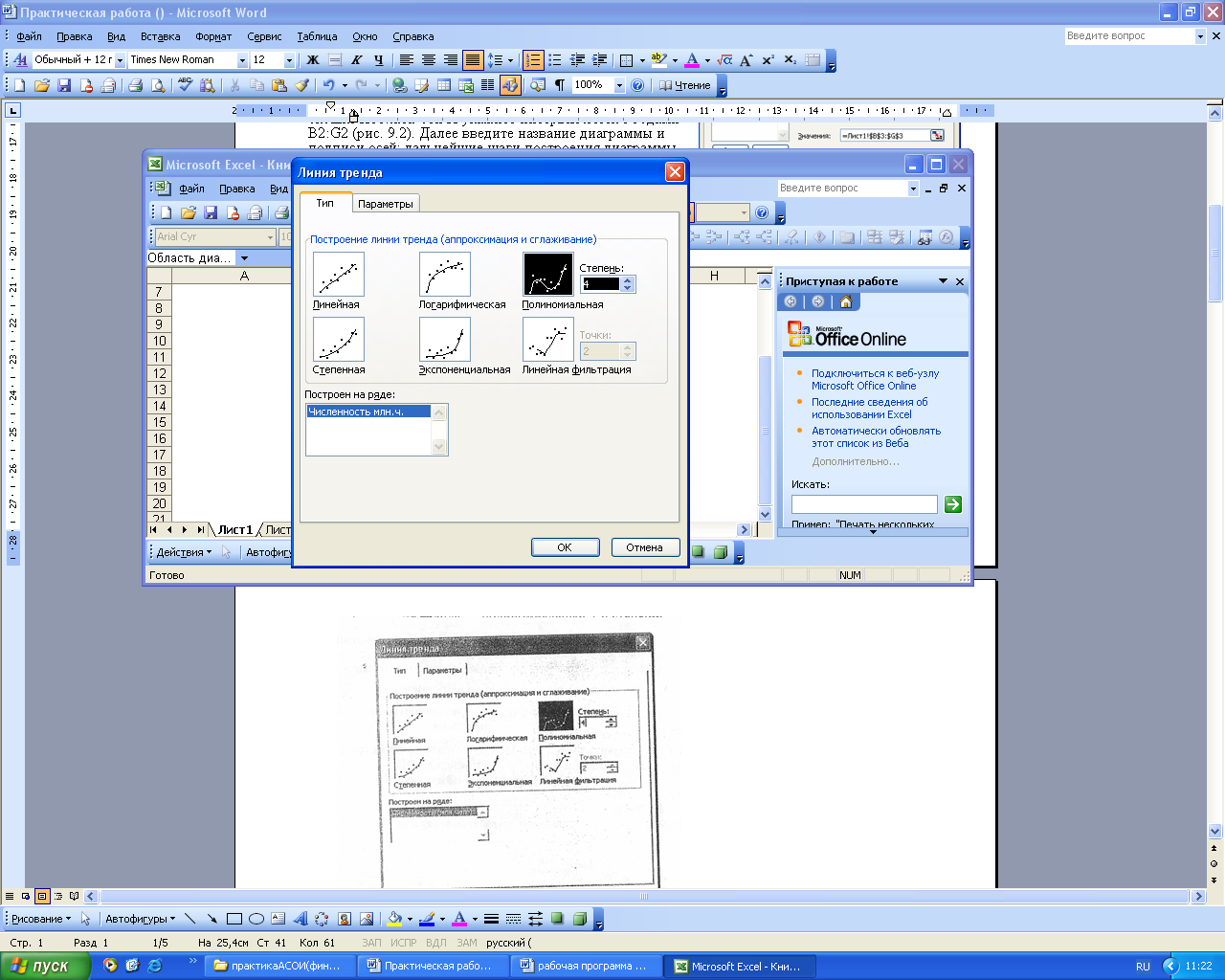The image size is (1225, 980).
Task: Switch to the Тип tab in trendline dialog
Action: [x=325, y=203]
